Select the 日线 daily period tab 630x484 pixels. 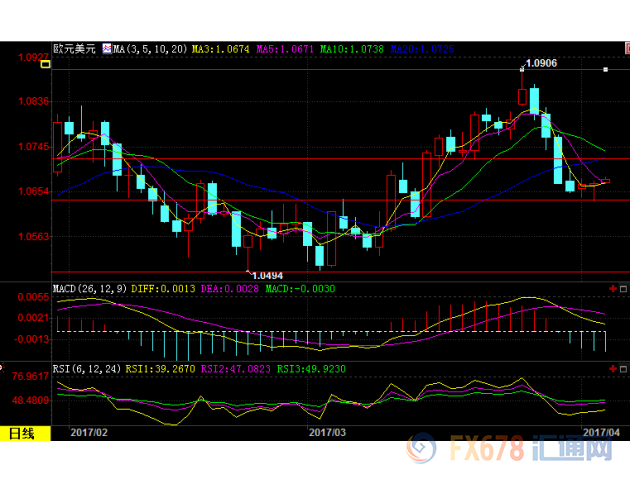(x=25, y=433)
